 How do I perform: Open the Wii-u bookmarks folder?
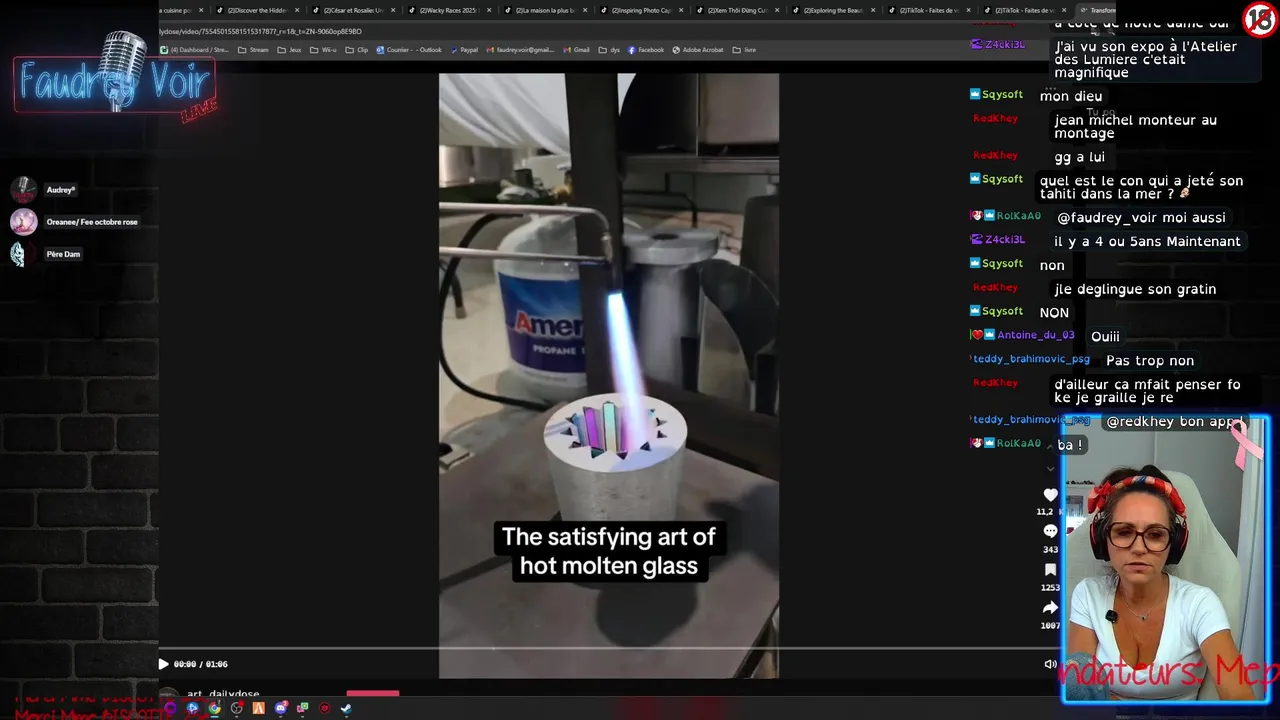coord(323,50)
